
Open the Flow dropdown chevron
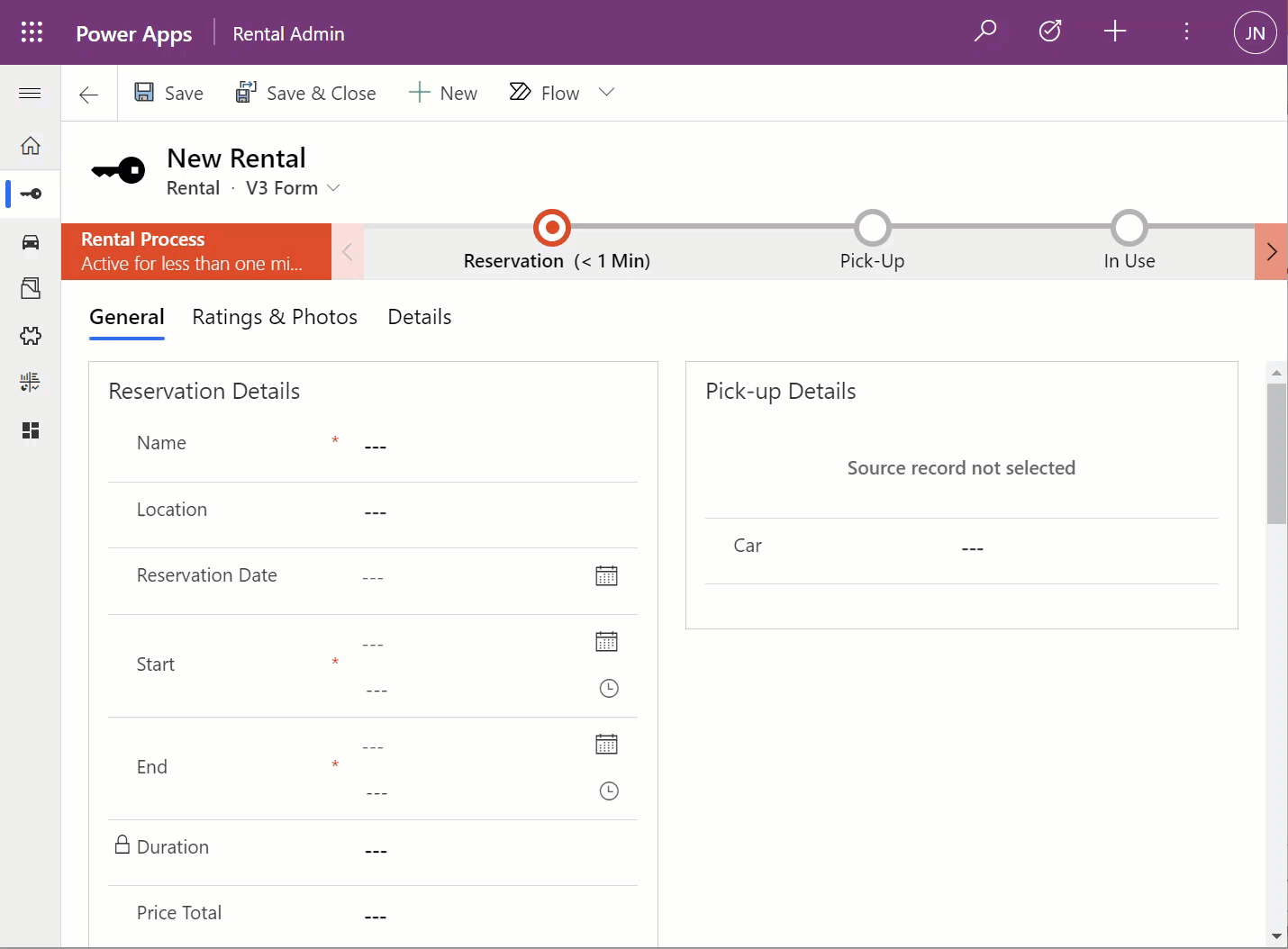pos(606,92)
